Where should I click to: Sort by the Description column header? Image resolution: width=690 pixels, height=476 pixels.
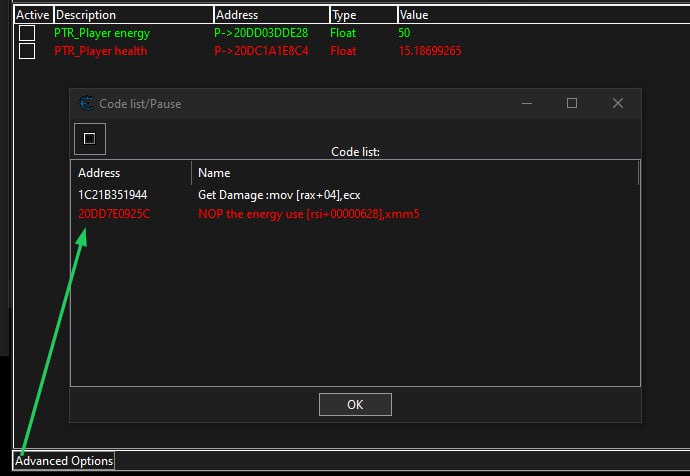132,15
